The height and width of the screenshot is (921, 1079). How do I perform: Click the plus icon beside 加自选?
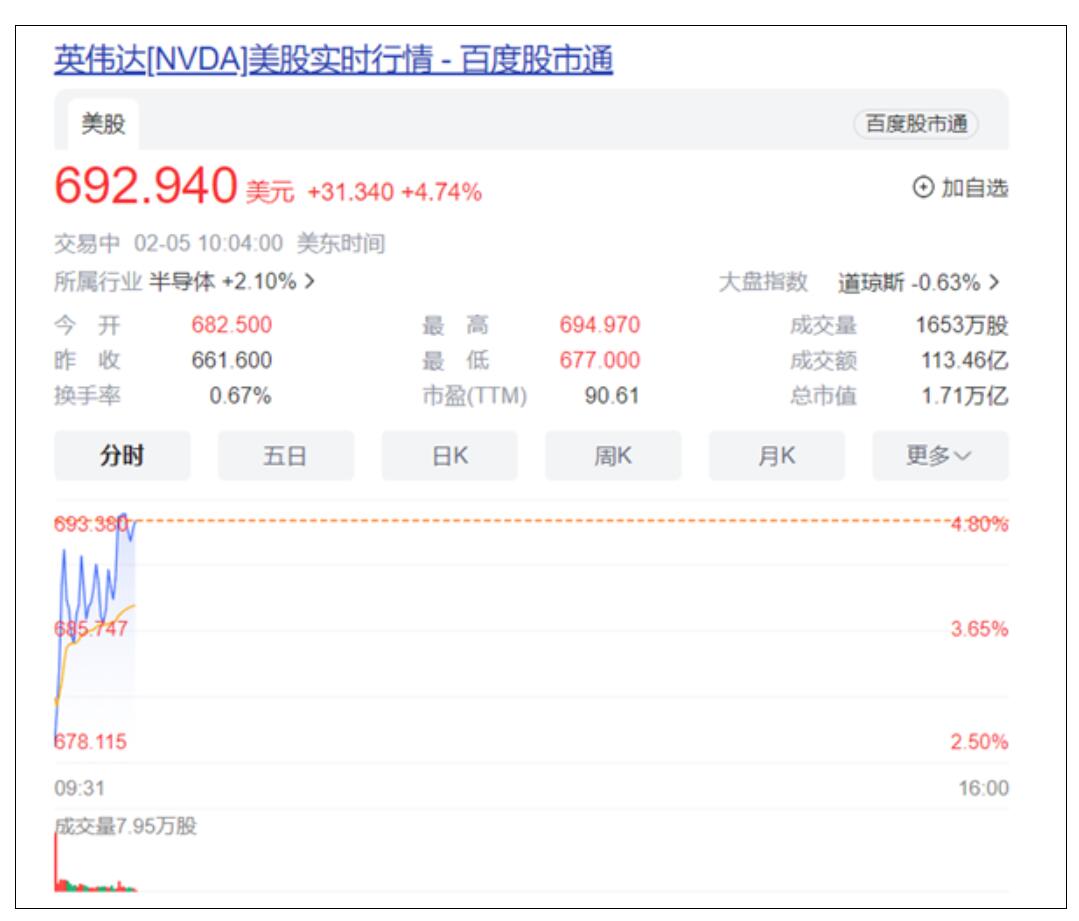(x=923, y=187)
